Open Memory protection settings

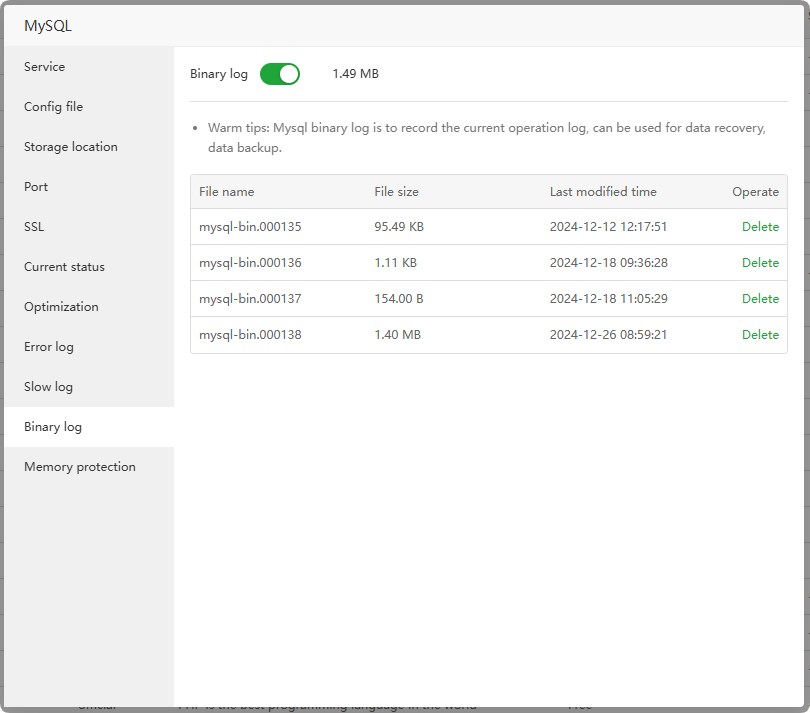pos(80,467)
